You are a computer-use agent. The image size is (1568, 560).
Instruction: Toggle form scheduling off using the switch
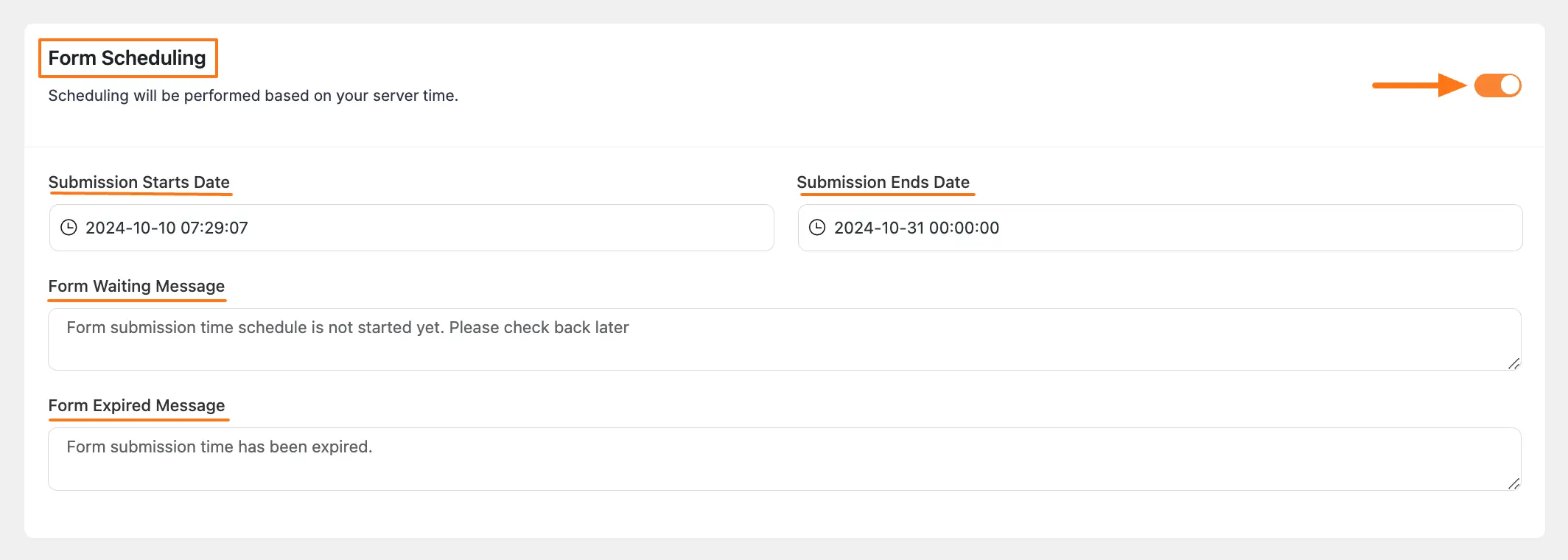(x=1497, y=85)
